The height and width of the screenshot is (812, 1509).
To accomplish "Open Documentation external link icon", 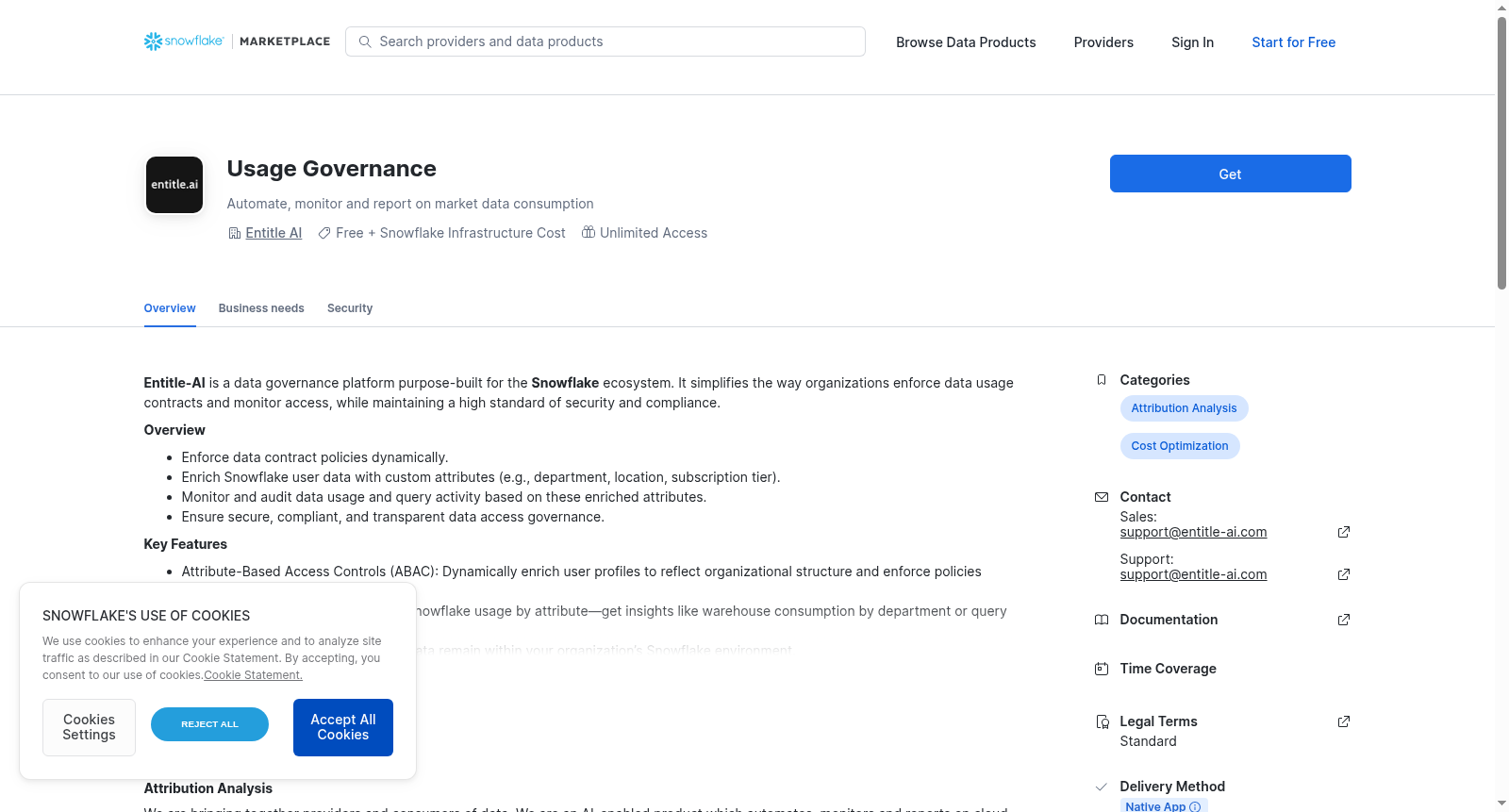I will pyautogui.click(x=1344, y=620).
